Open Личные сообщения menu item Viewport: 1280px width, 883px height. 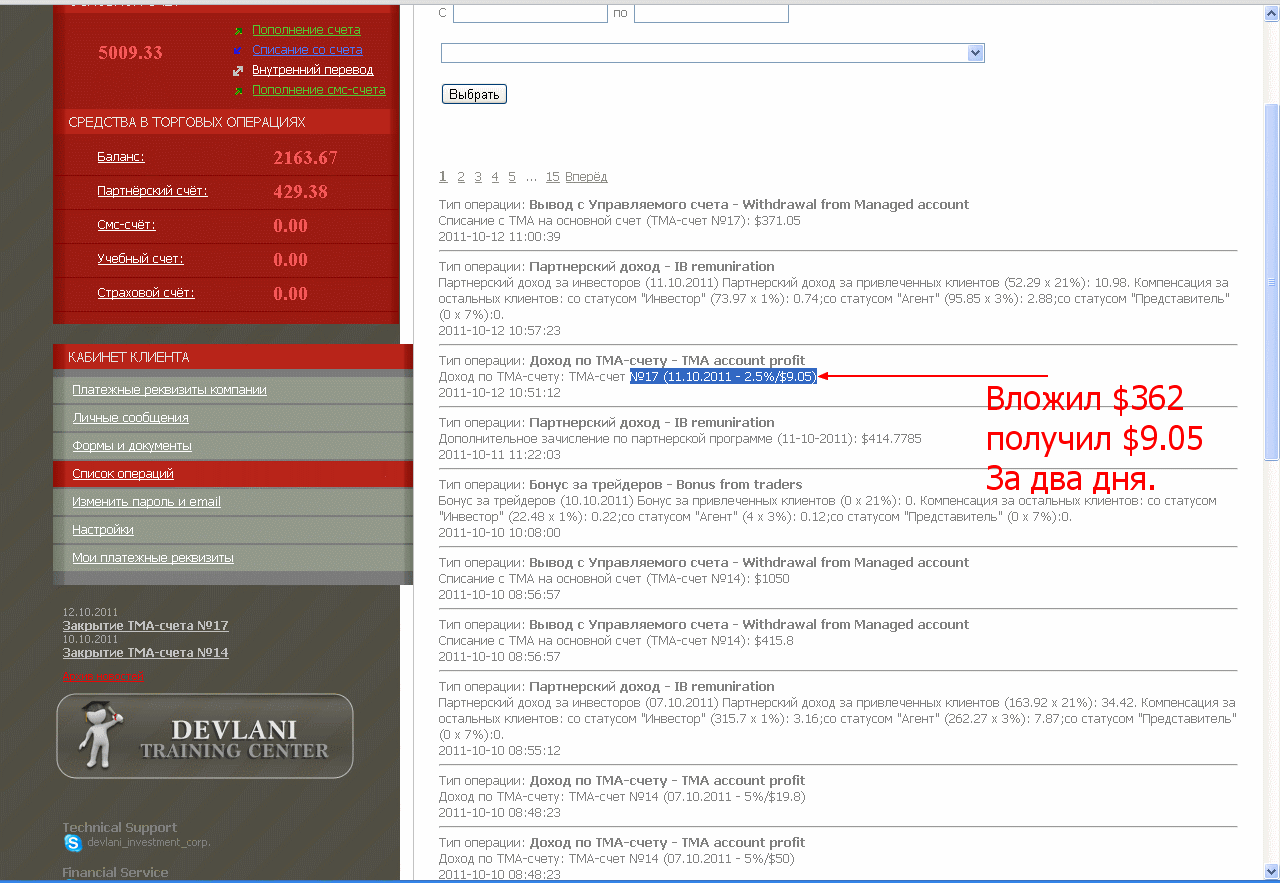tap(233, 418)
